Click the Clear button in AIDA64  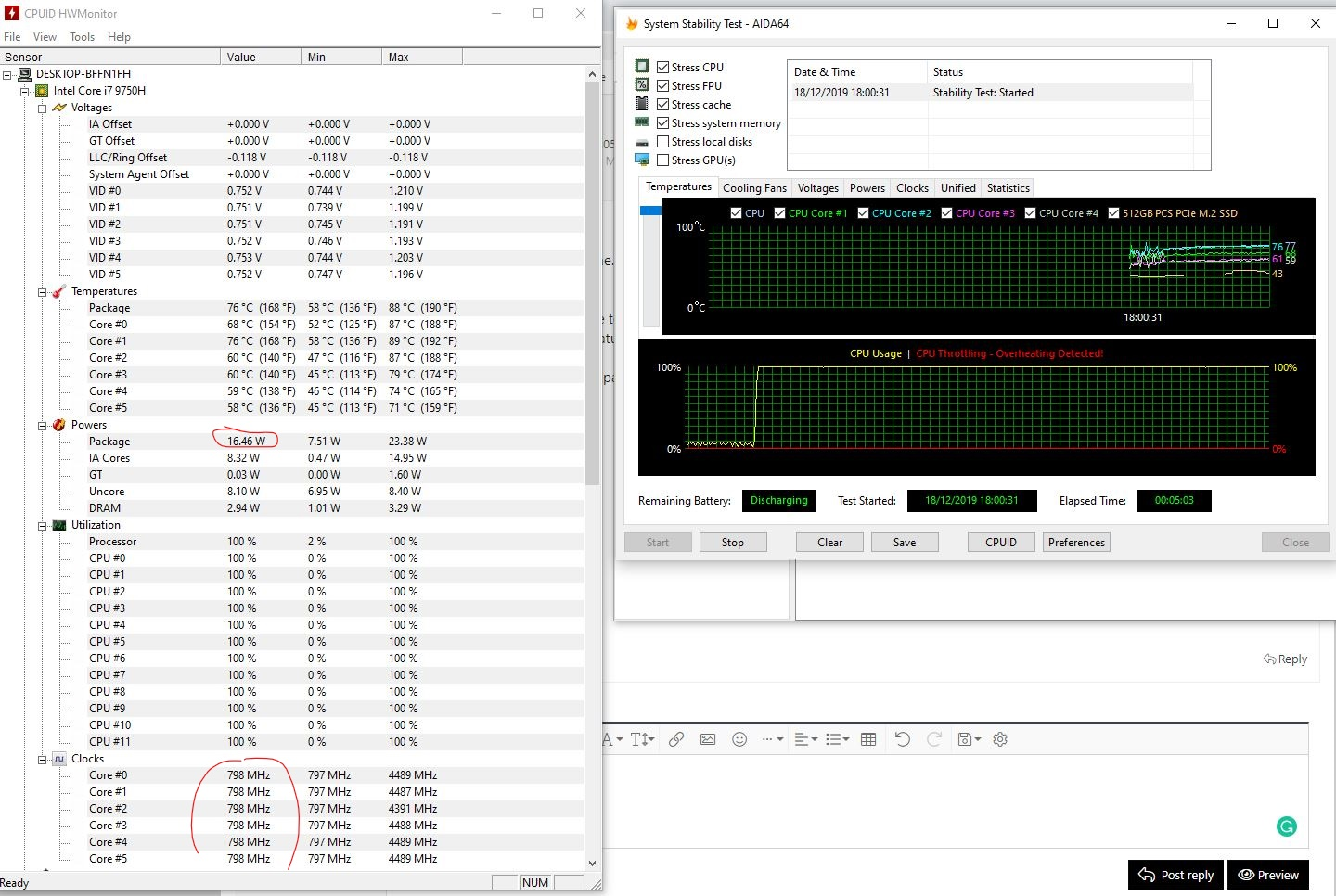[830, 543]
